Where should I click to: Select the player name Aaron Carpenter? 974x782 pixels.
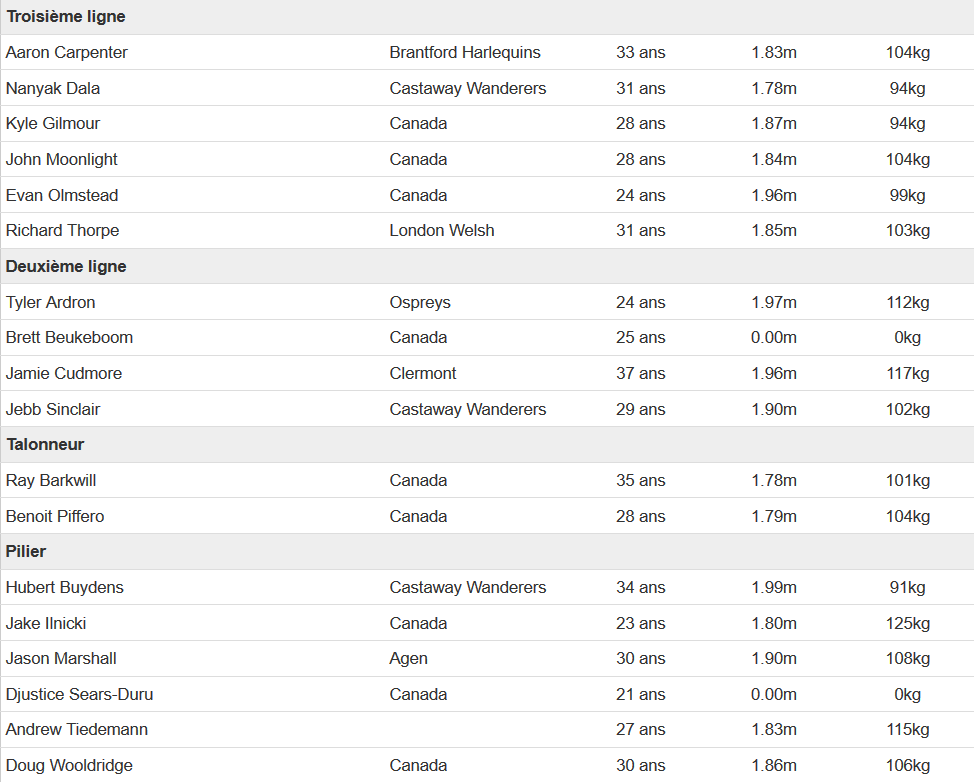[x=66, y=52]
